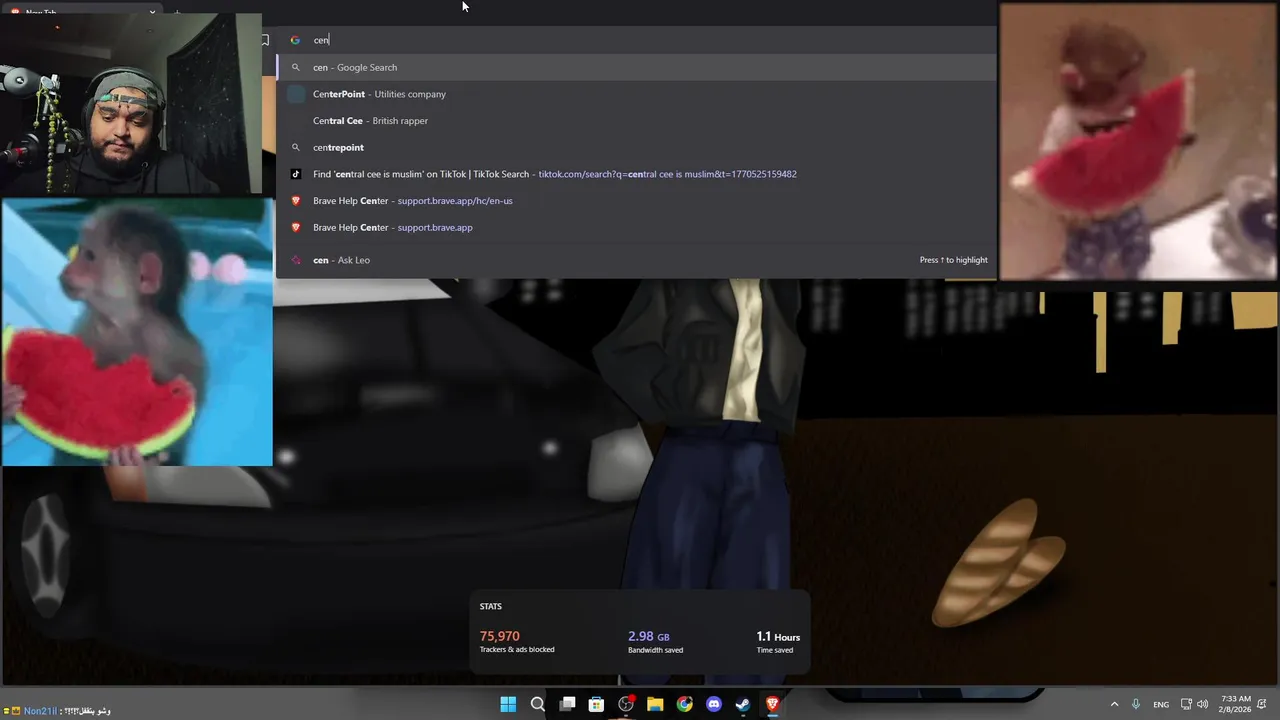This screenshot has height=720, width=1280.
Task: Click the bookmark icon beside address bar
Action: (265, 40)
